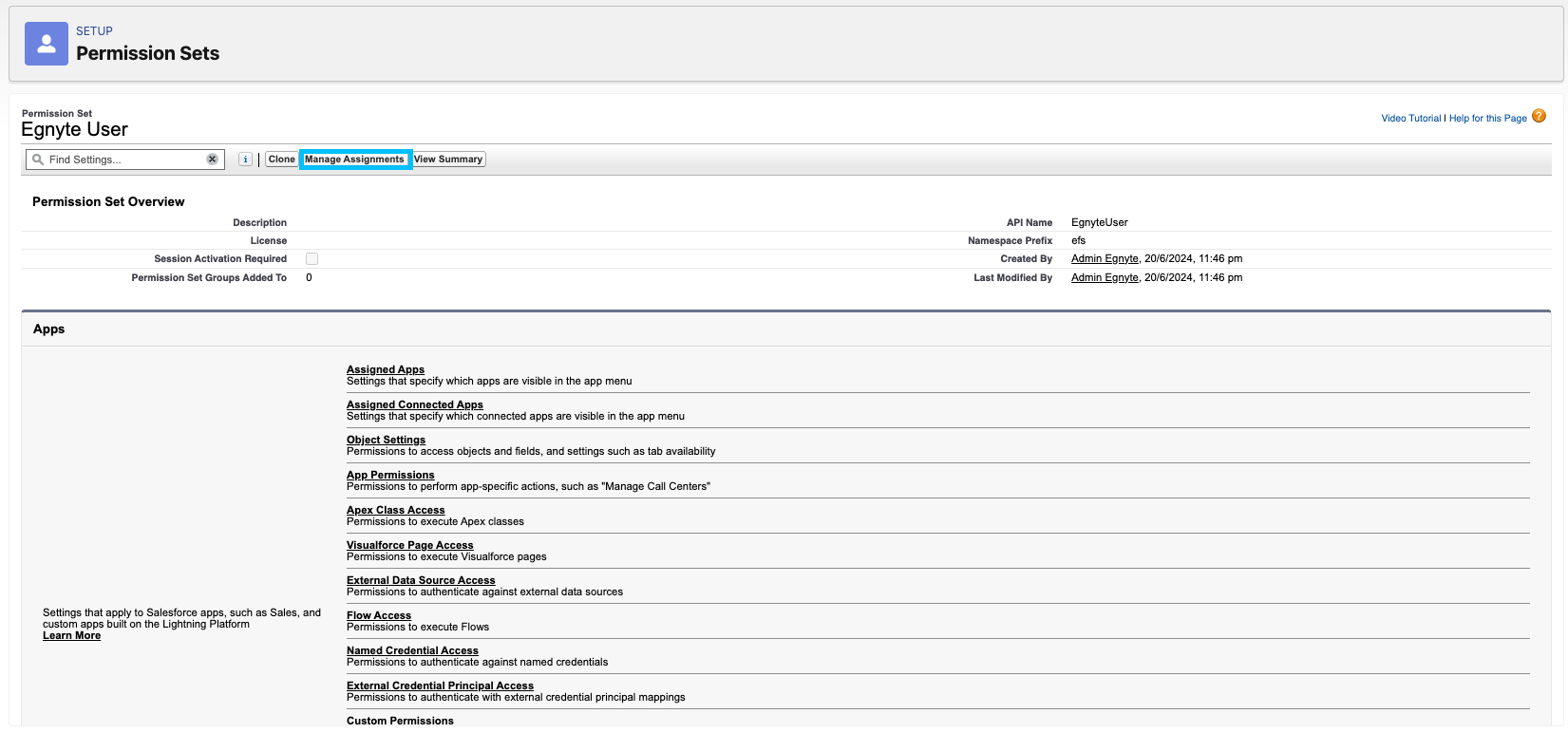Open Flow Access settings
The height and width of the screenshot is (733, 1568).
[379, 615]
